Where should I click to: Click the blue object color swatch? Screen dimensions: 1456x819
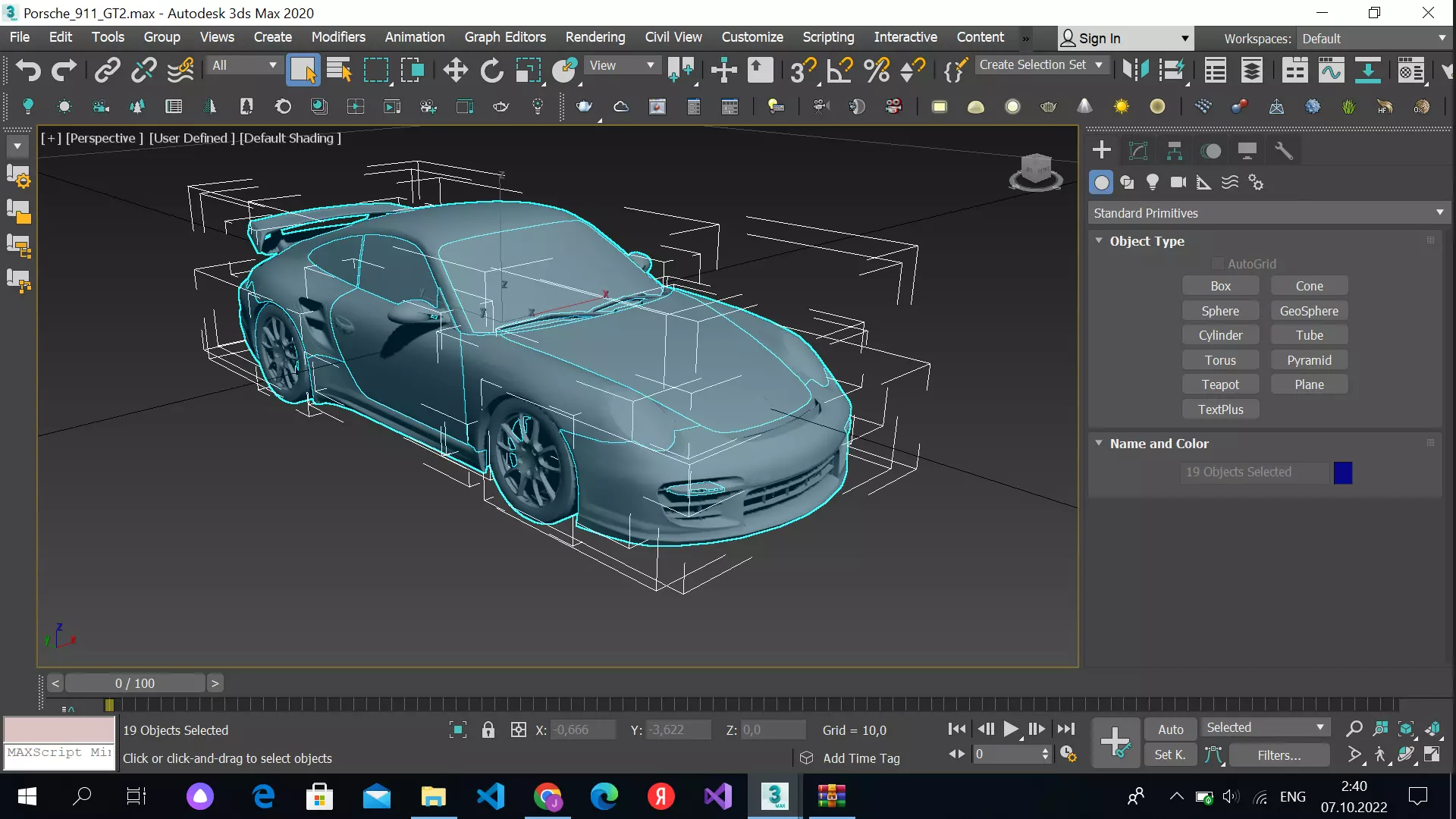[x=1342, y=472]
